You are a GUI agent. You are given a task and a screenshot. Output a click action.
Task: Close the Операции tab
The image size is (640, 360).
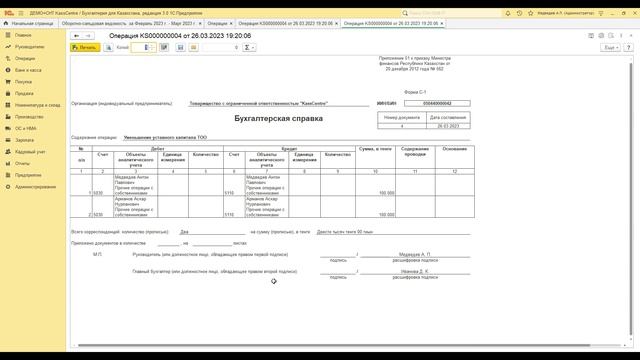[231, 24]
